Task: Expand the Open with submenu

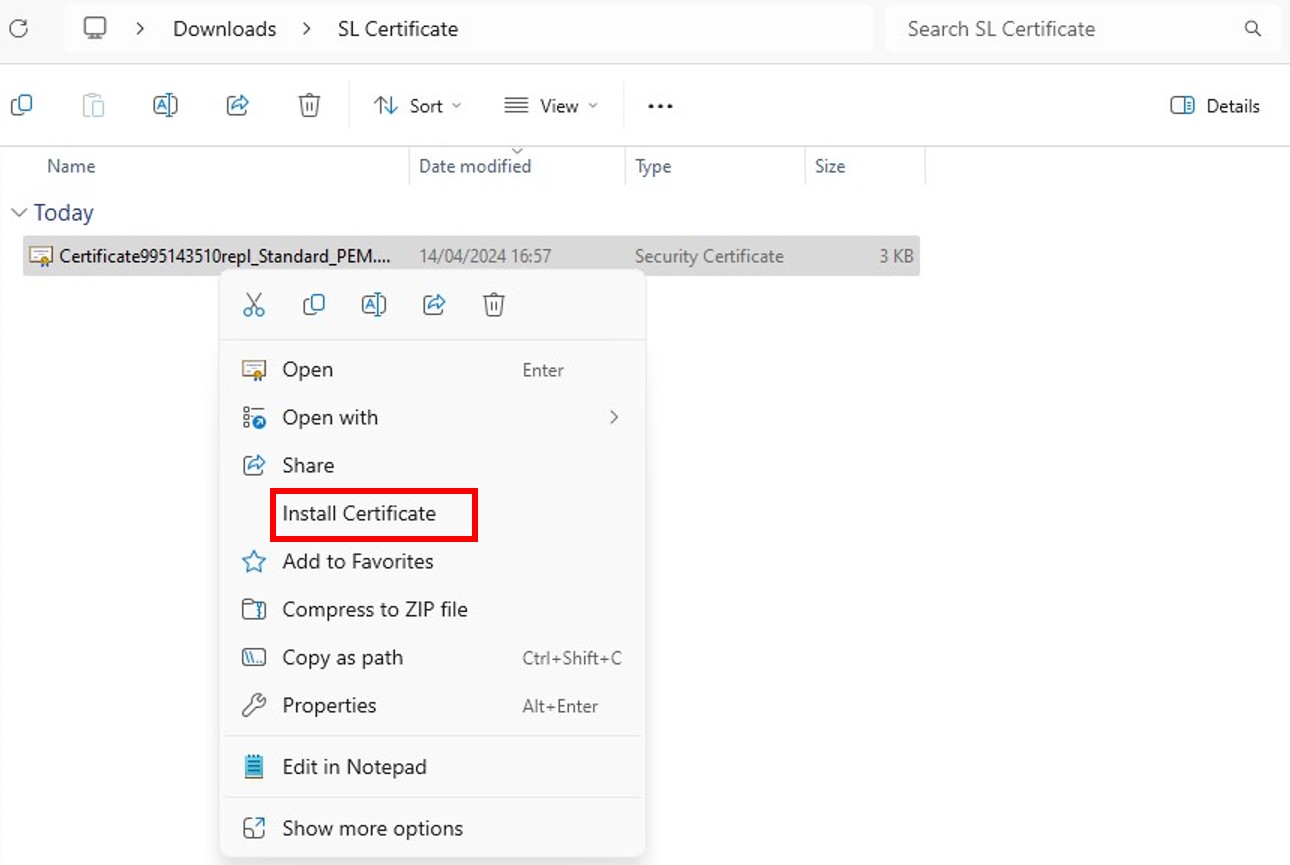Action: [330, 417]
